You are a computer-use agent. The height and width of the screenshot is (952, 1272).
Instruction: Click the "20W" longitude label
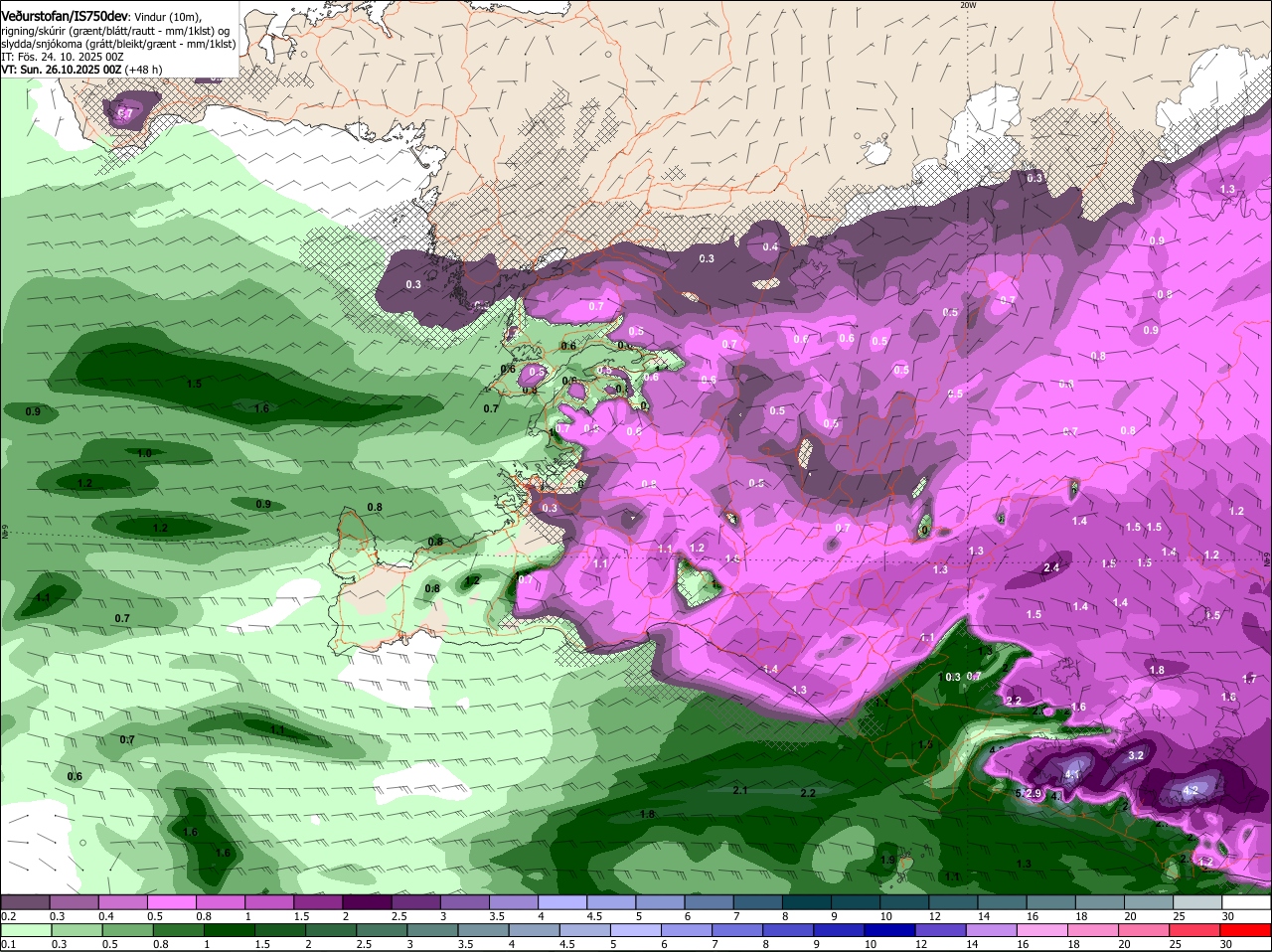click(969, 5)
